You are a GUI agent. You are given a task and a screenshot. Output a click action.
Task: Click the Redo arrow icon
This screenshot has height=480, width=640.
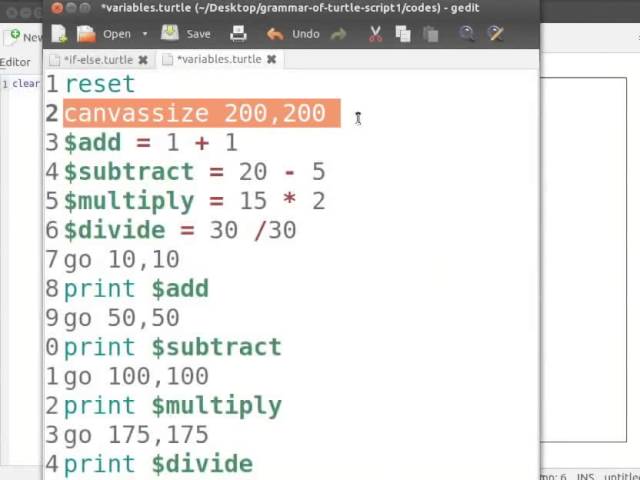[x=338, y=34]
